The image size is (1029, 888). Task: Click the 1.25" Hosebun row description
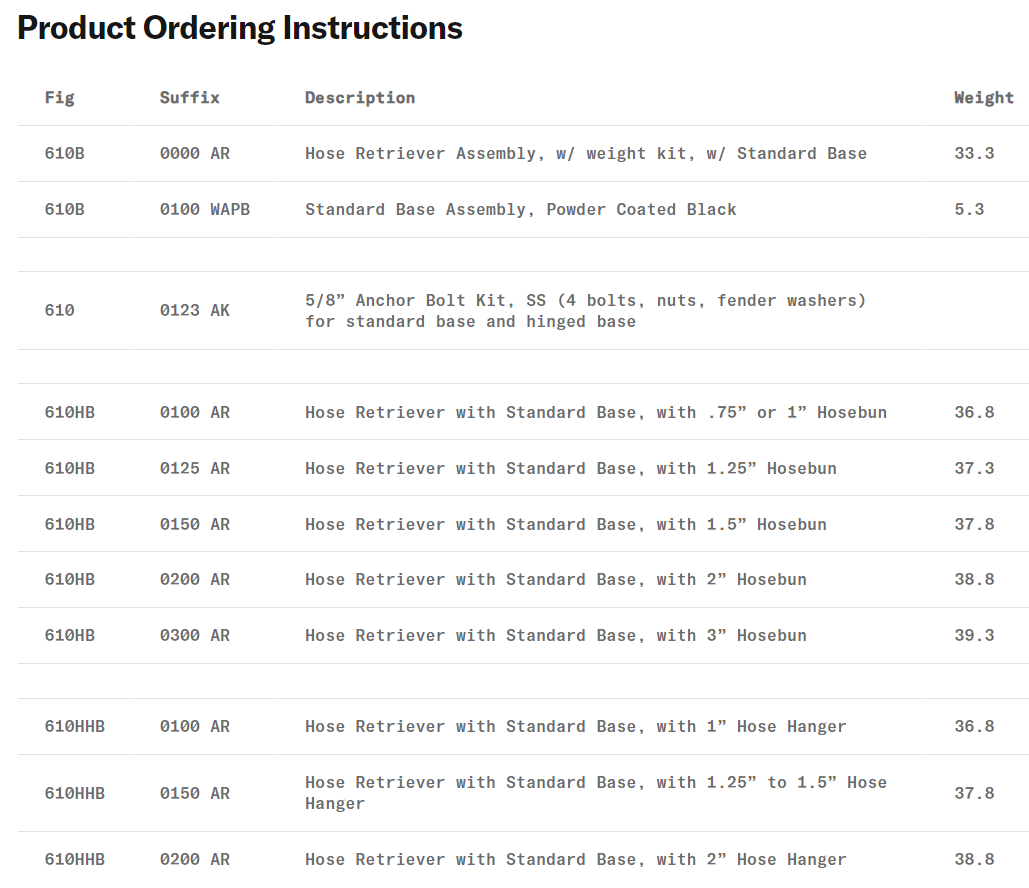click(x=570, y=469)
